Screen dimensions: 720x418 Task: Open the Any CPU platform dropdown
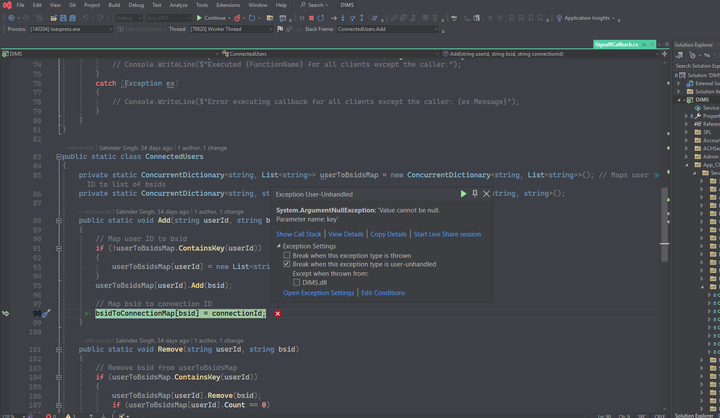[x=169, y=18]
